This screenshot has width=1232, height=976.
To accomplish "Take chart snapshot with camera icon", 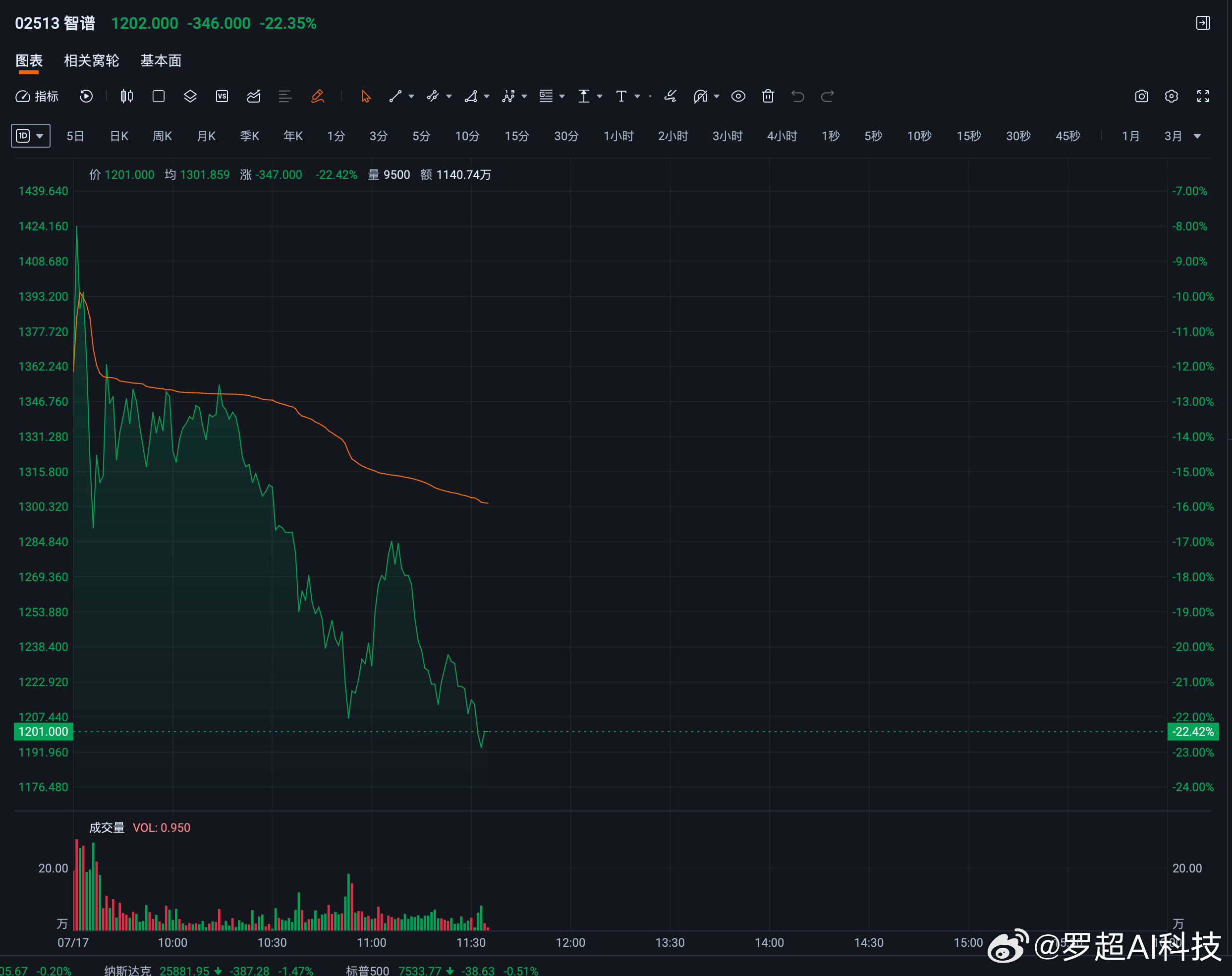I will click(x=1142, y=96).
